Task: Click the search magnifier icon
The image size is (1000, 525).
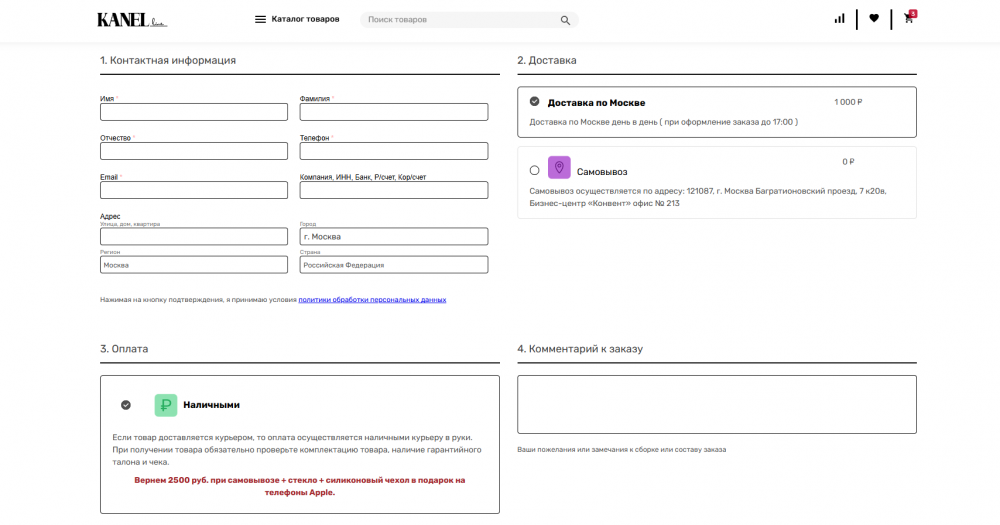Action: pos(565,20)
